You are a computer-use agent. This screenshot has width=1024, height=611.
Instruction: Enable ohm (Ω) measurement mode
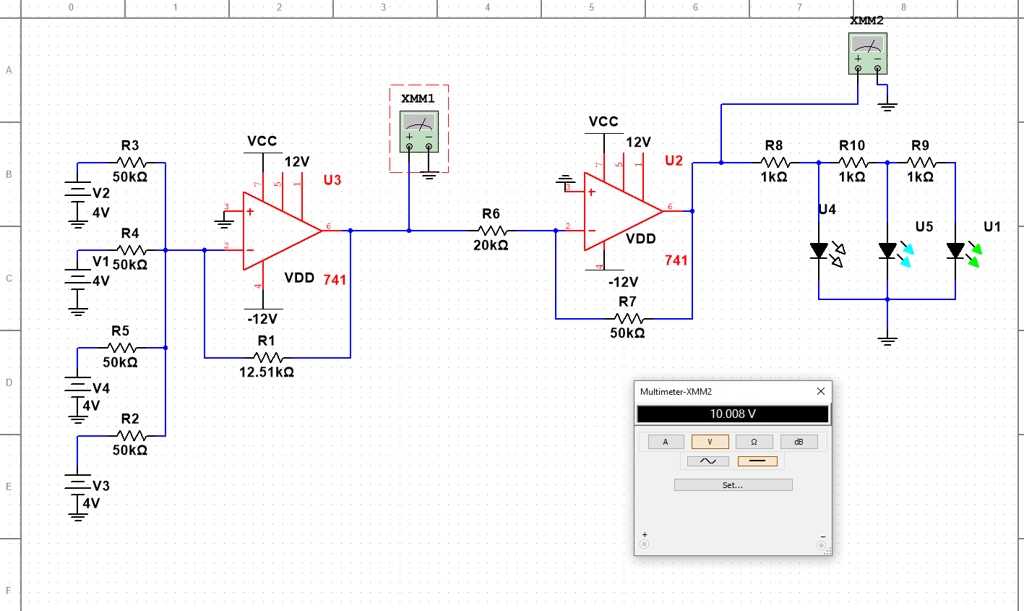pos(754,440)
